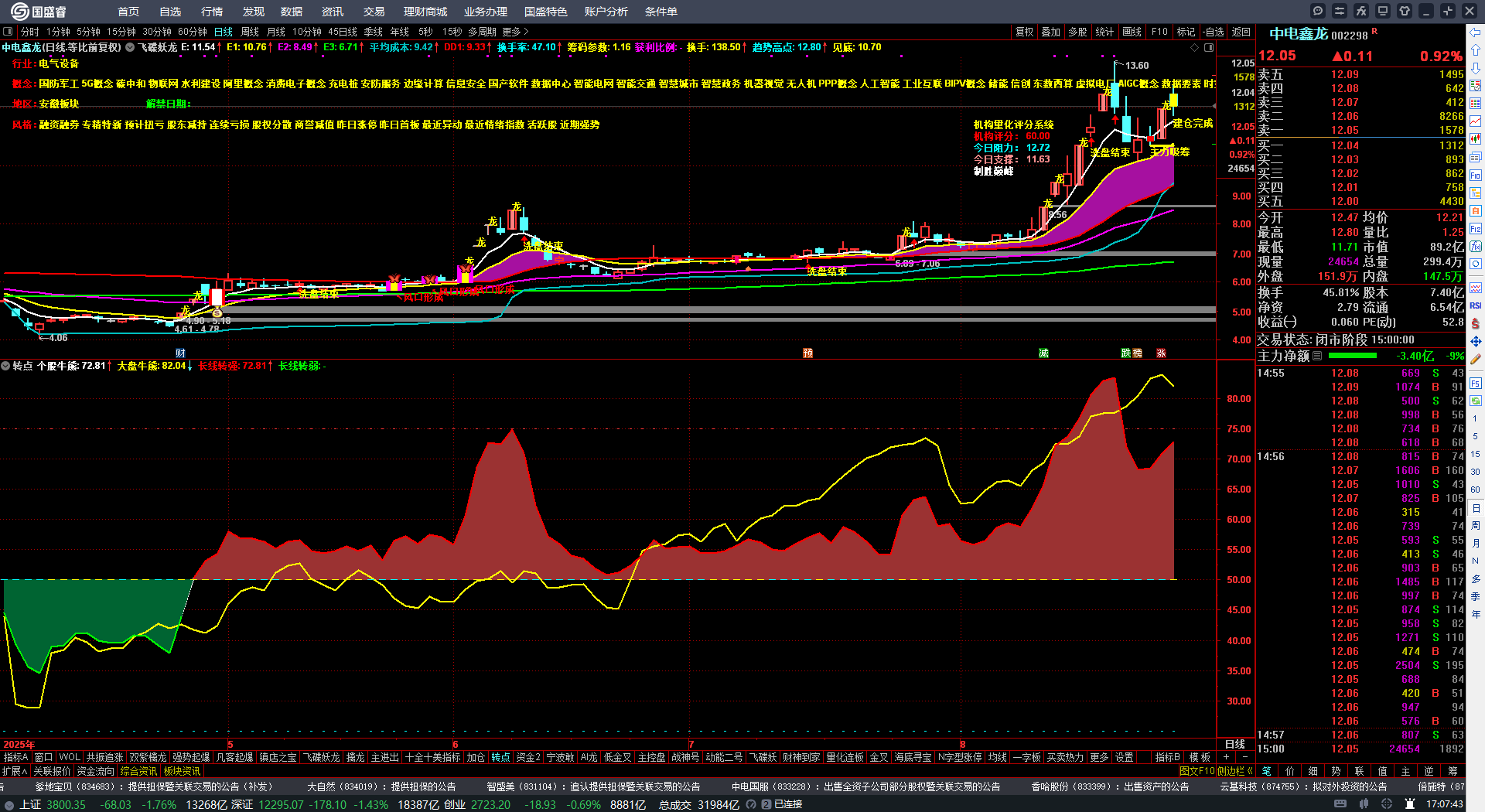Go to previous stock with up arrow icon
This screenshot has width=1485, height=812.
tap(1476, 50)
